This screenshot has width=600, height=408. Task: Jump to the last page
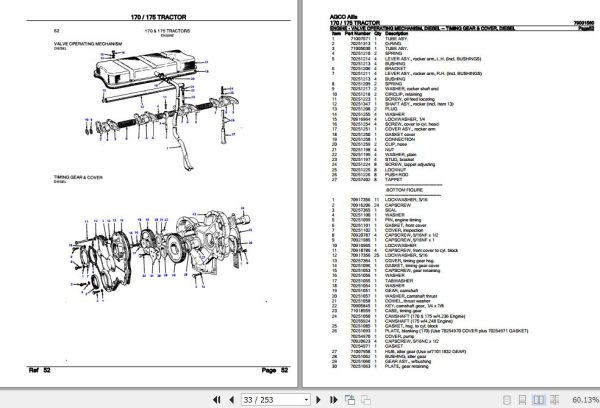(x=333, y=400)
